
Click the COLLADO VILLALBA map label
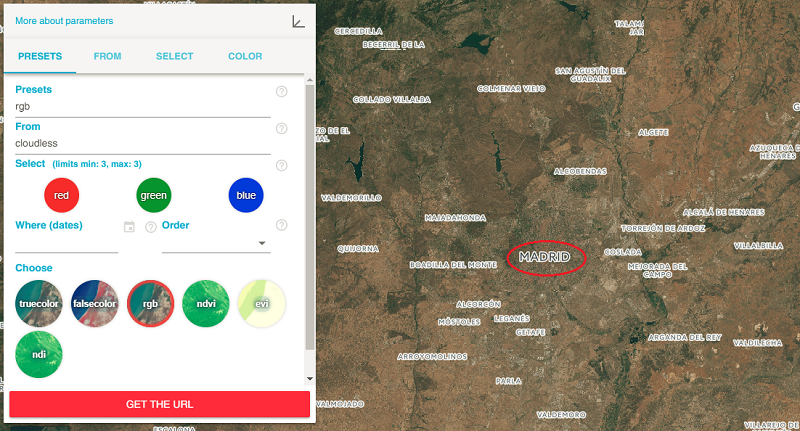point(392,99)
